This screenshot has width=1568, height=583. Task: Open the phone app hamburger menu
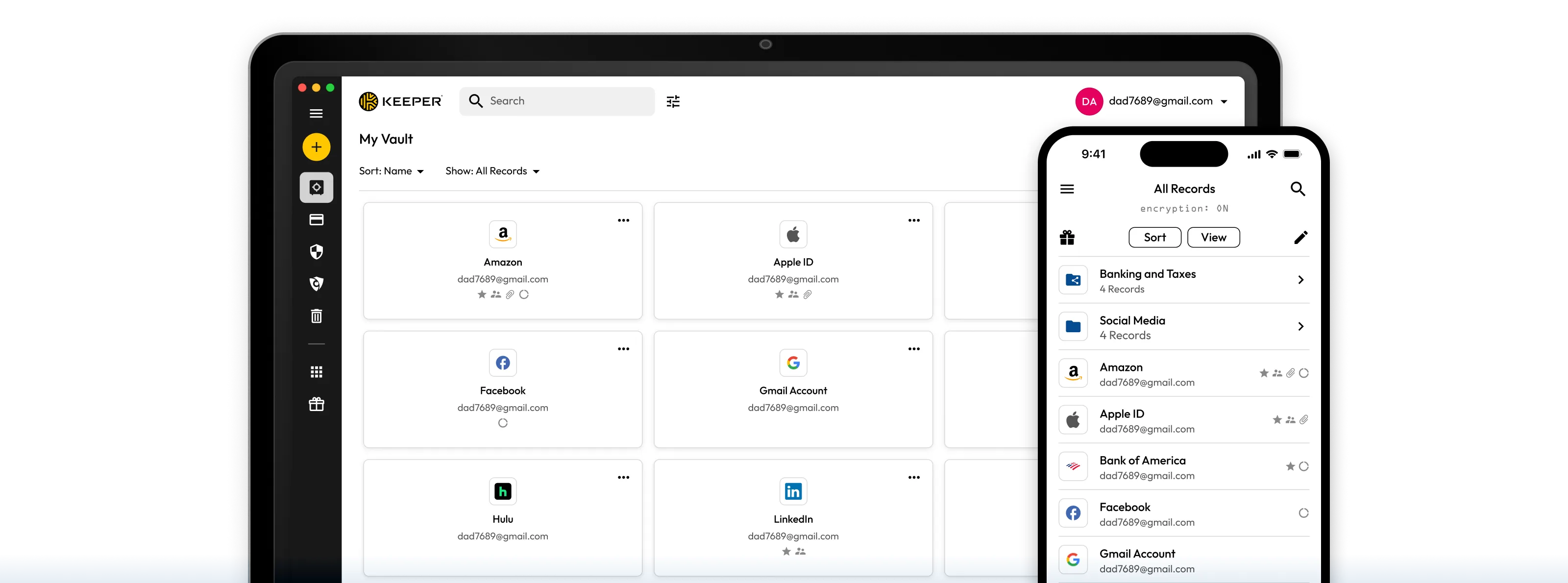coord(1067,189)
